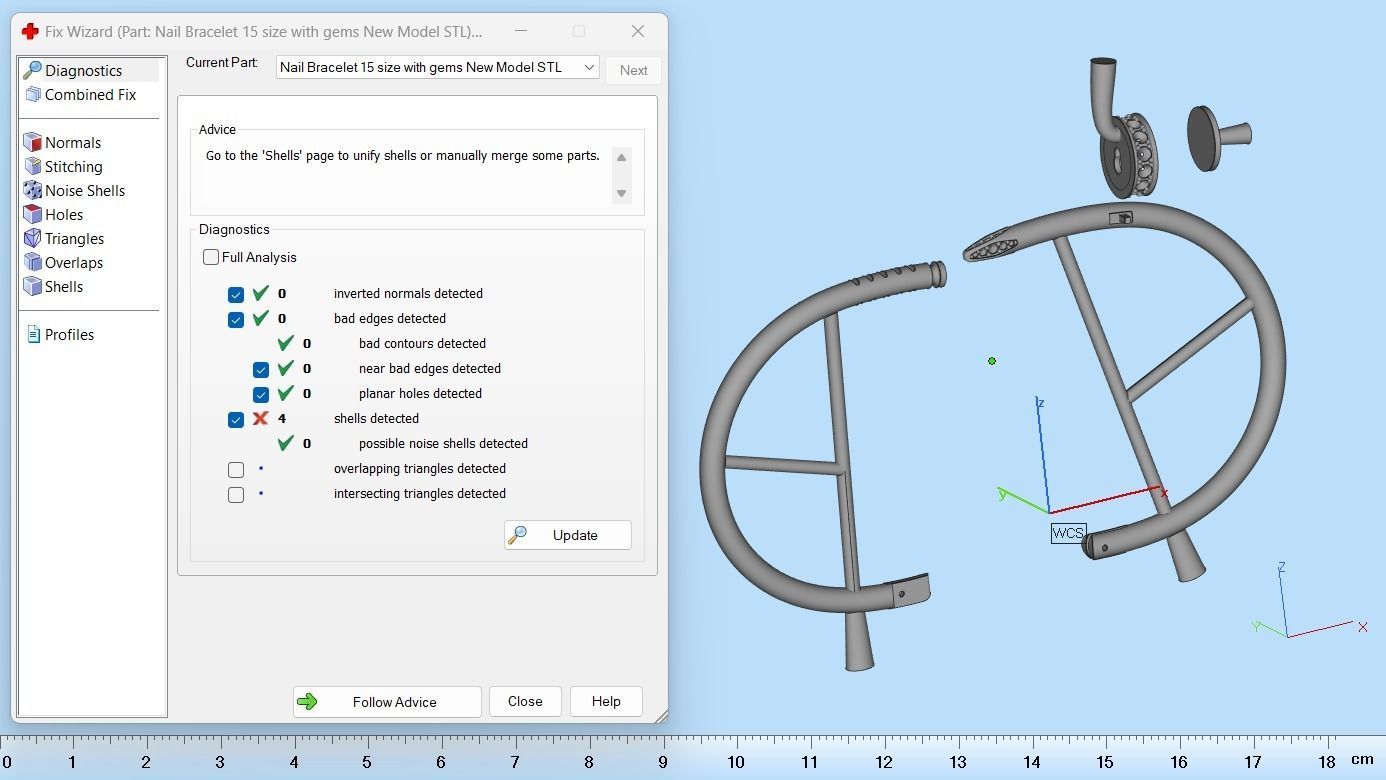The image size is (1386, 780).
Task: Click the WCS label in viewport
Action: click(1068, 533)
